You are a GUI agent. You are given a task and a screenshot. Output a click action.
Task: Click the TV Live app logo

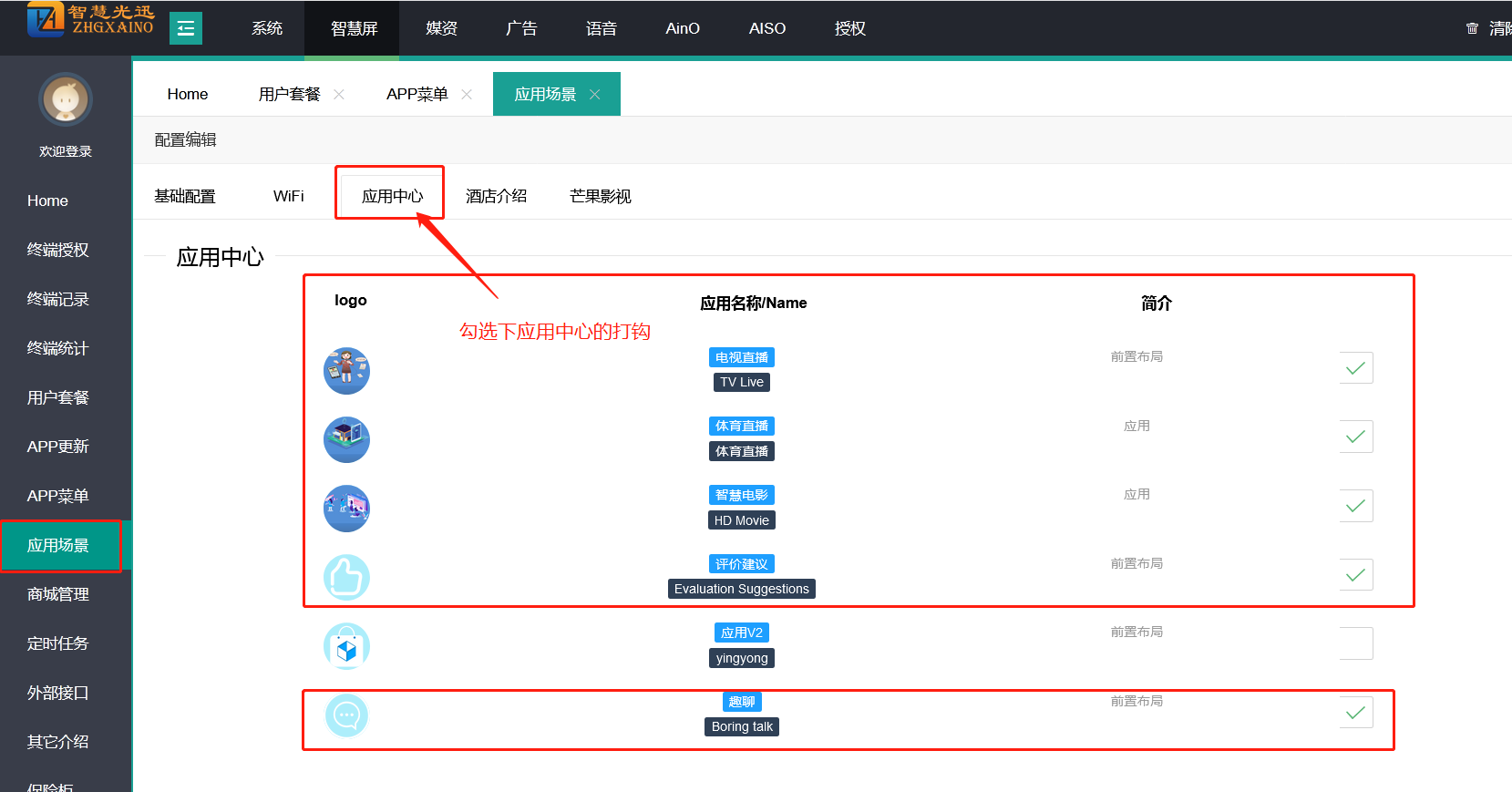tap(346, 371)
